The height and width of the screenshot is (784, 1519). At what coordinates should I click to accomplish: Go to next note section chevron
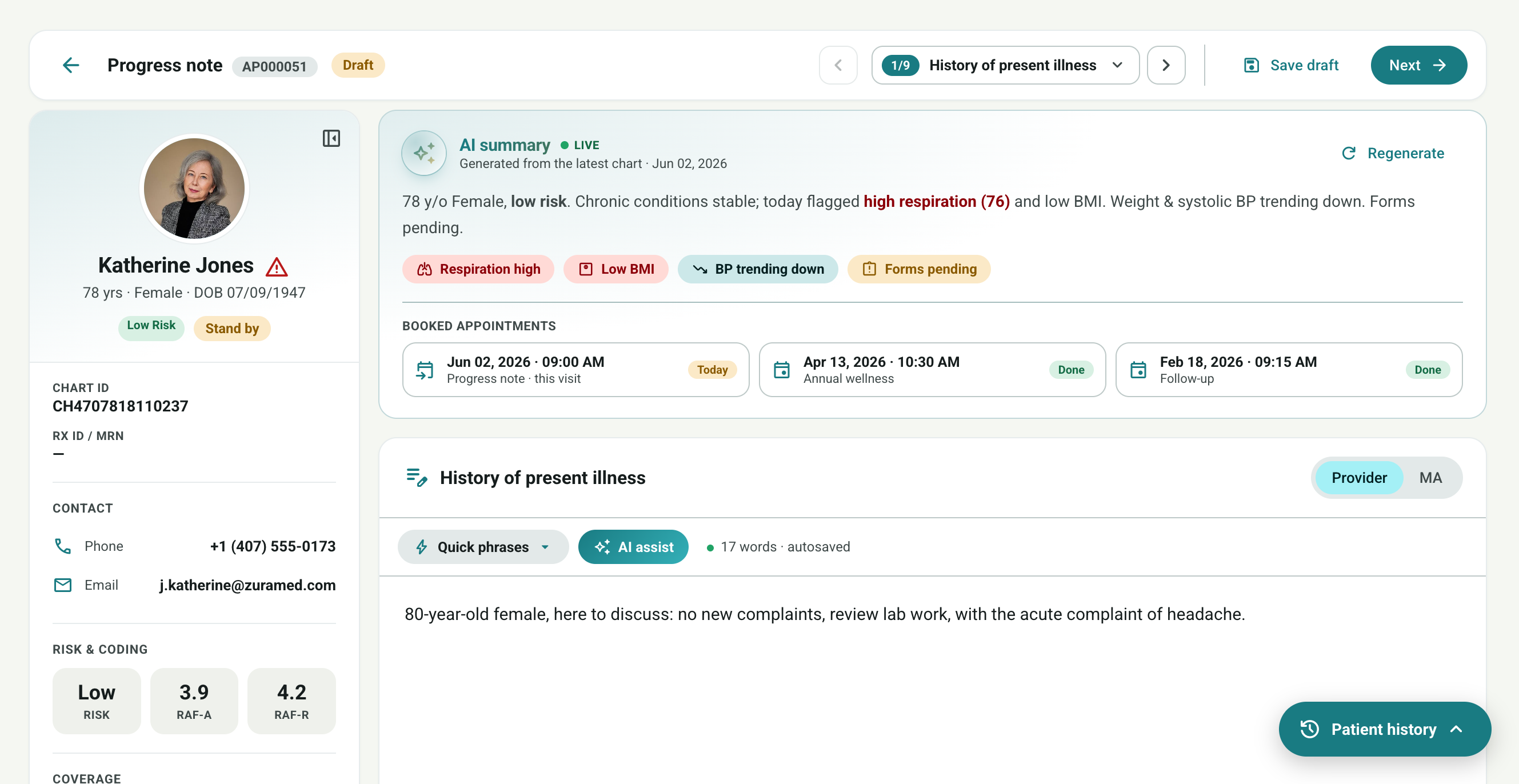point(1166,65)
